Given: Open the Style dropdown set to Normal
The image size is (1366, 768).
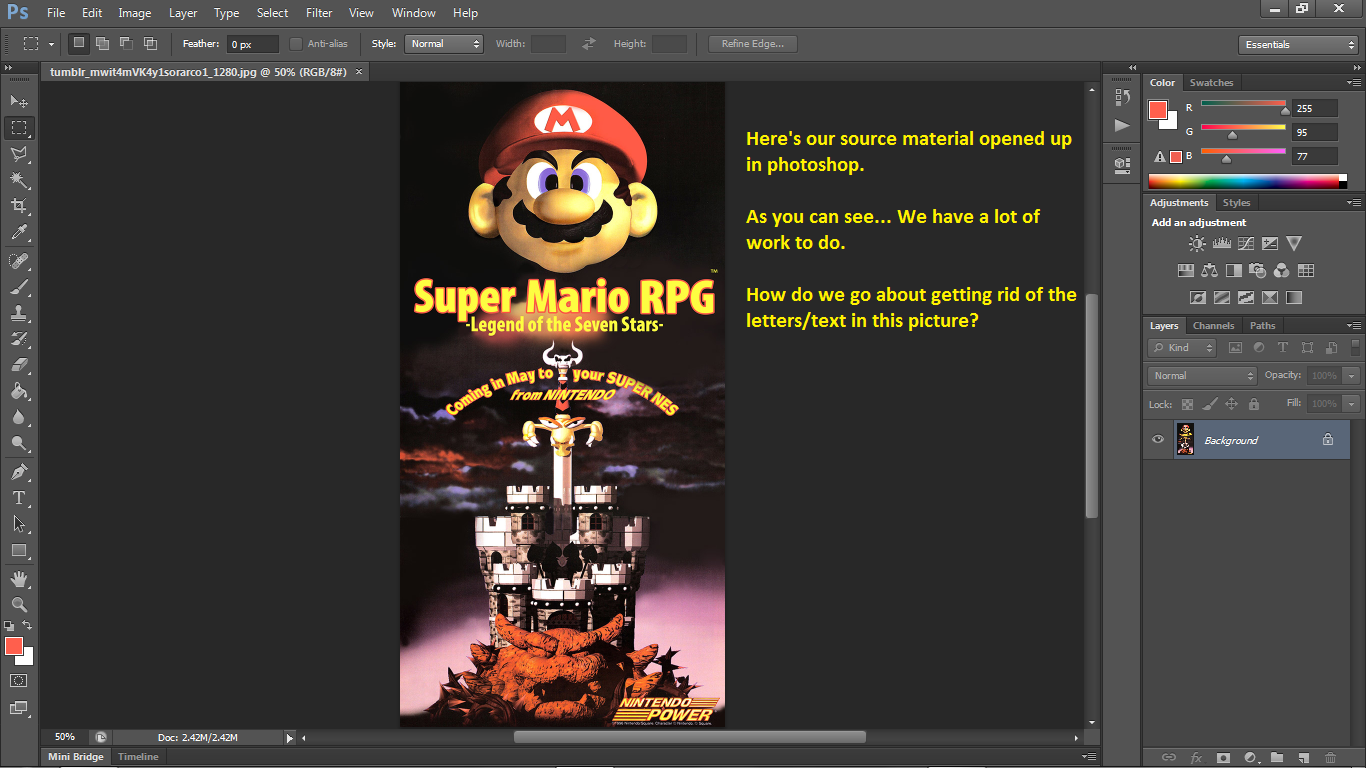Looking at the screenshot, I should click(x=443, y=44).
